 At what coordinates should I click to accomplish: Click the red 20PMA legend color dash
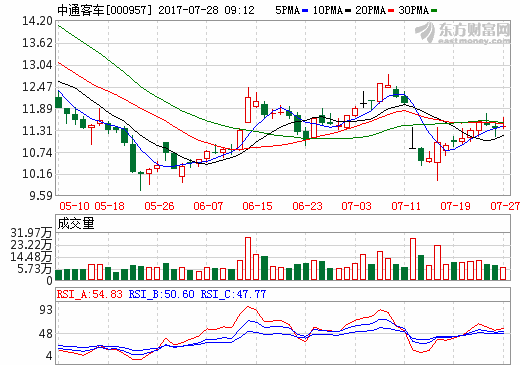[x=391, y=11]
